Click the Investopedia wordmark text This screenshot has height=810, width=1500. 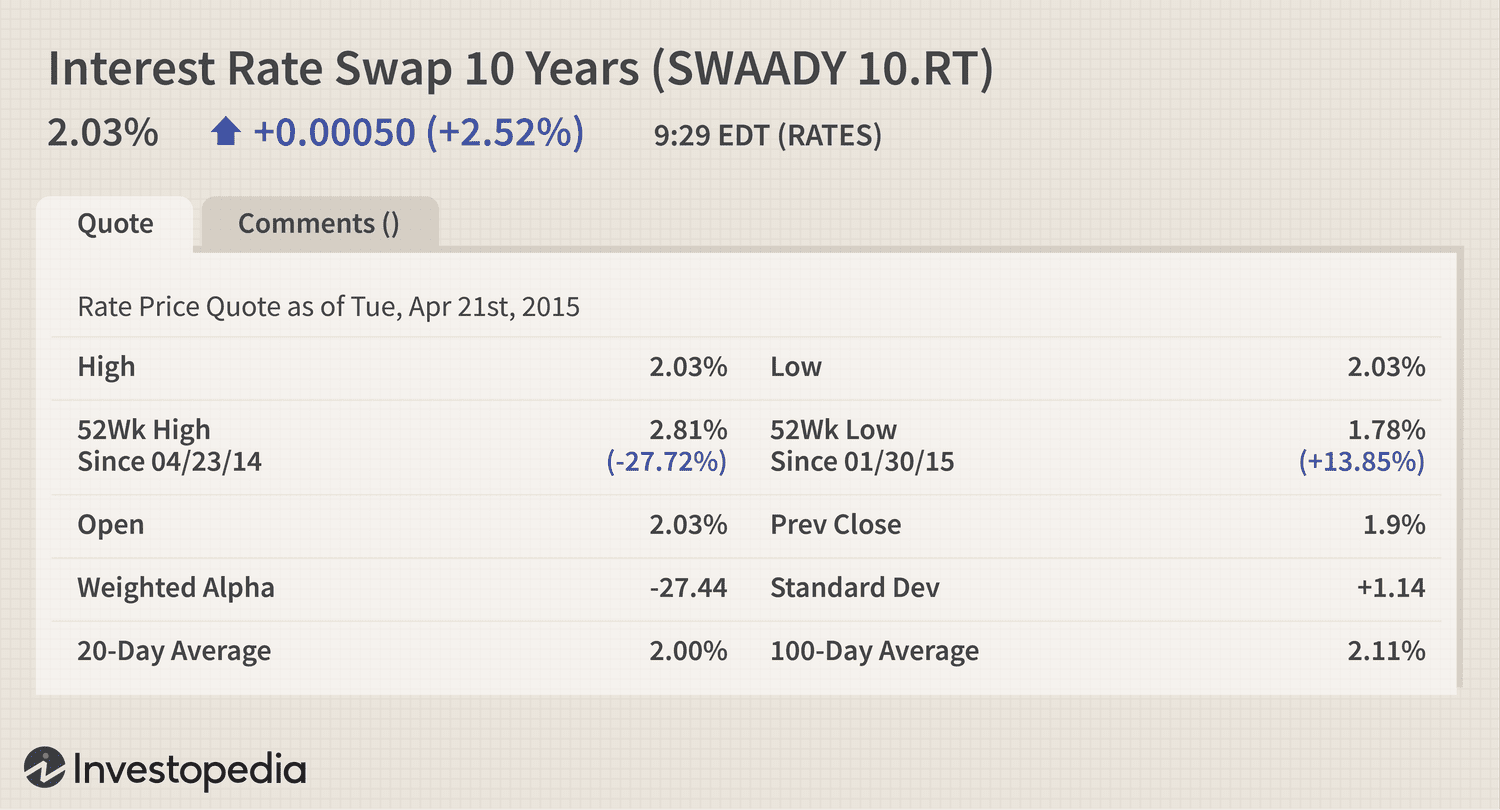tap(190, 770)
